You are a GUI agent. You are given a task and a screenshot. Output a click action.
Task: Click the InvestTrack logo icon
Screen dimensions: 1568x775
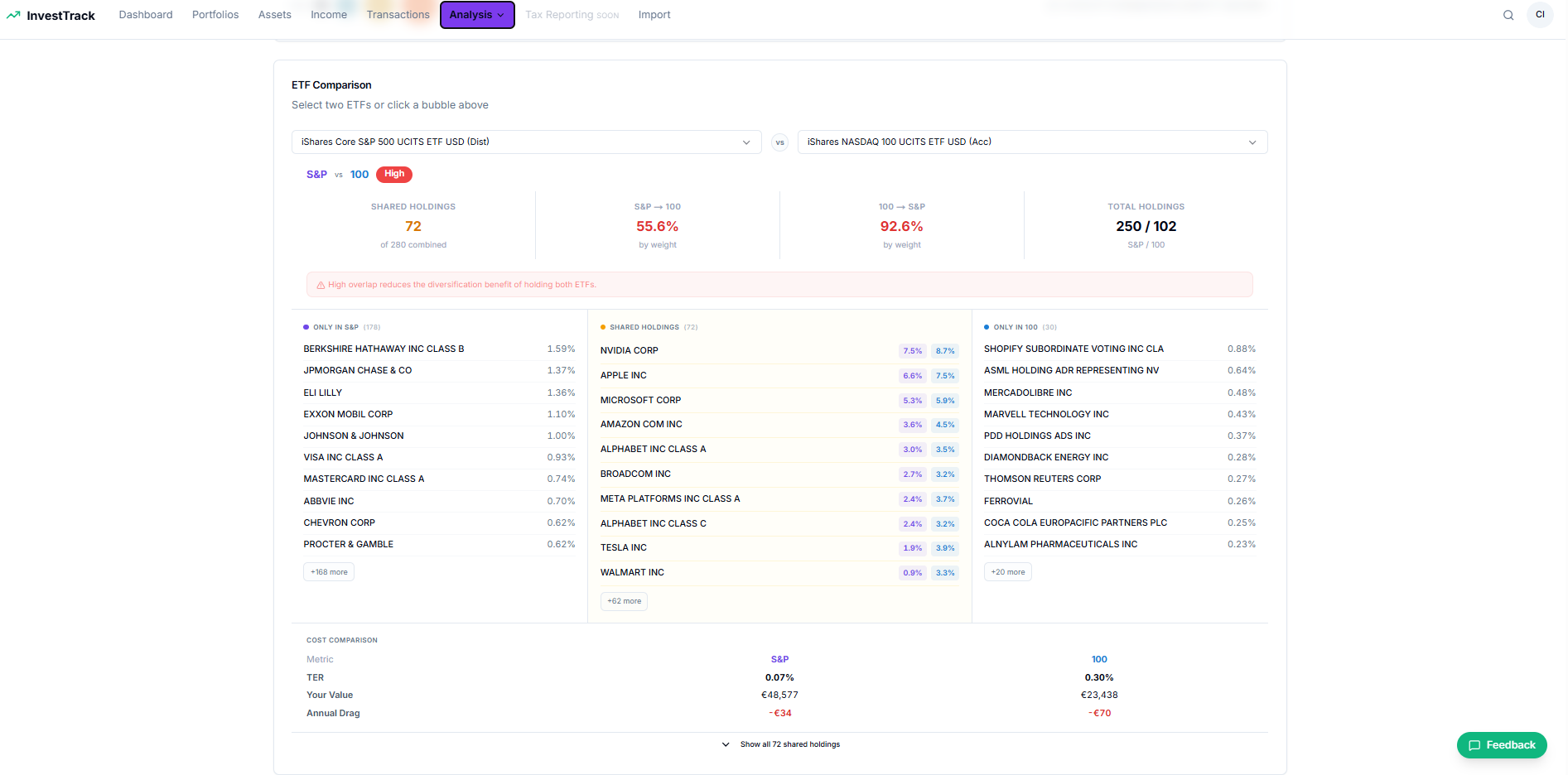point(13,15)
